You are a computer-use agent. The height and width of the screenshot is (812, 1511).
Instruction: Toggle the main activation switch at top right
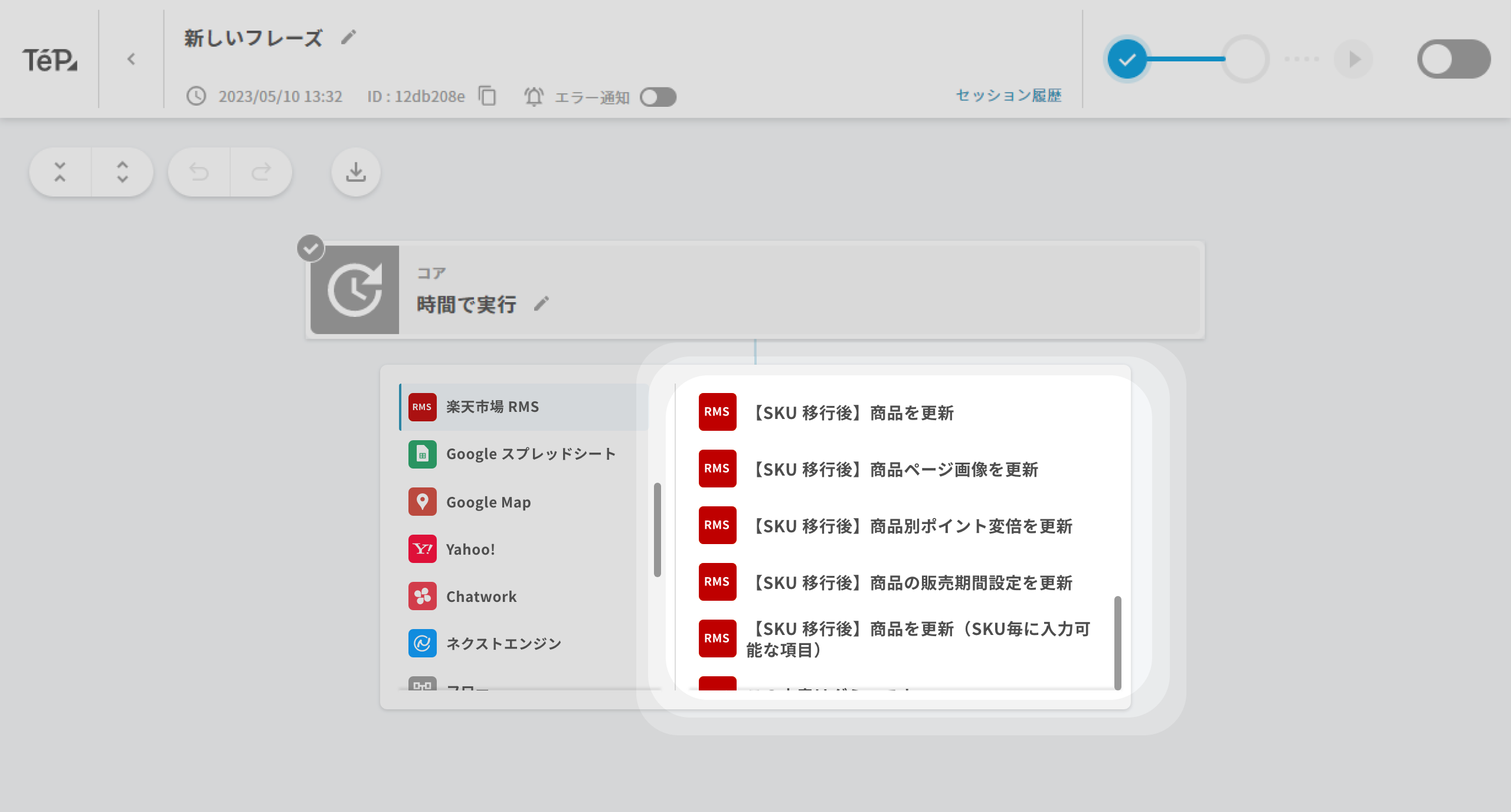[1453, 59]
